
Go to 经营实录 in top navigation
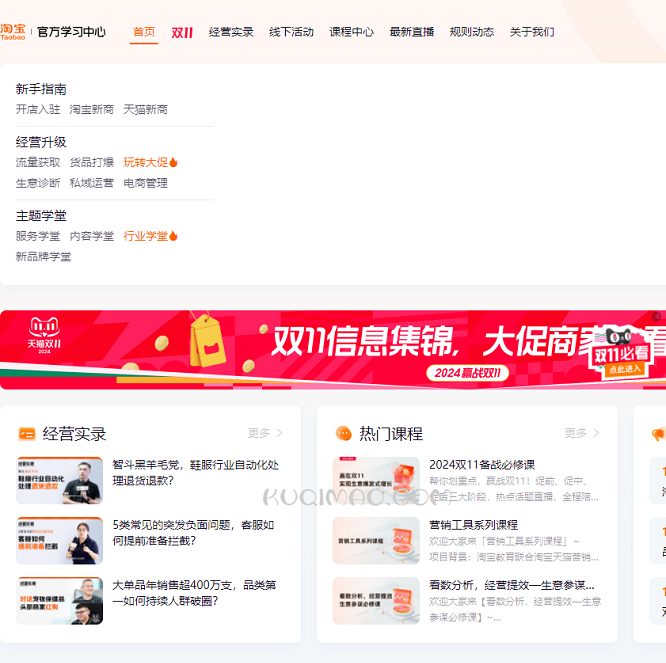231,32
